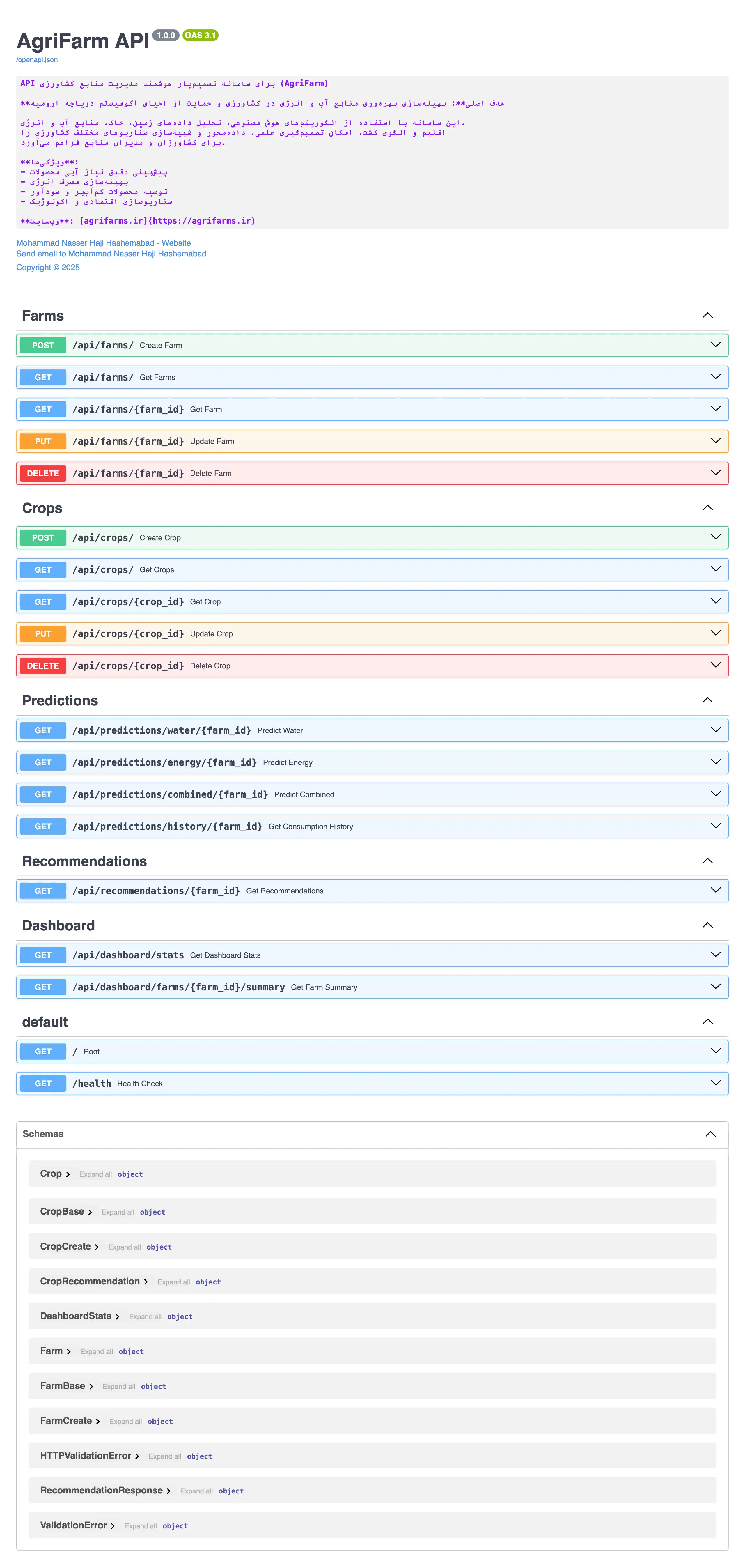Expand the ValidationError schema
745x1568 pixels.
[113, 1526]
